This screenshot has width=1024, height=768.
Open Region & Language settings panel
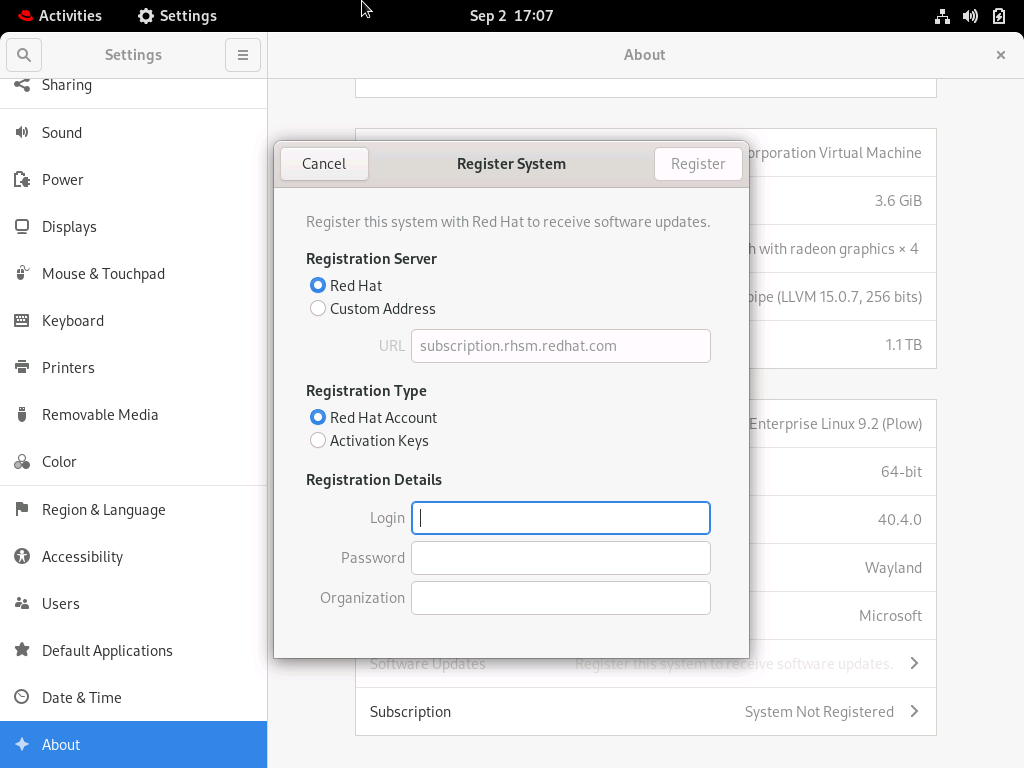tap(133, 509)
